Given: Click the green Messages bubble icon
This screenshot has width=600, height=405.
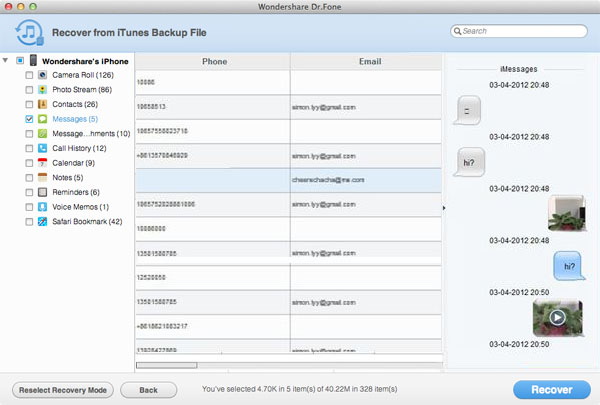Looking at the screenshot, I should (x=42, y=119).
